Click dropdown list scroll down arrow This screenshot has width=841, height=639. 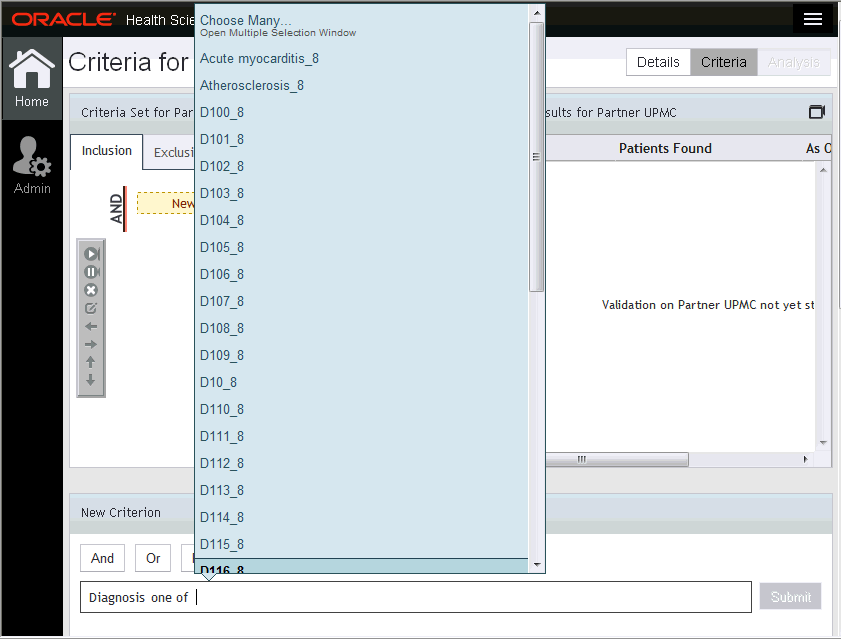tap(536, 565)
